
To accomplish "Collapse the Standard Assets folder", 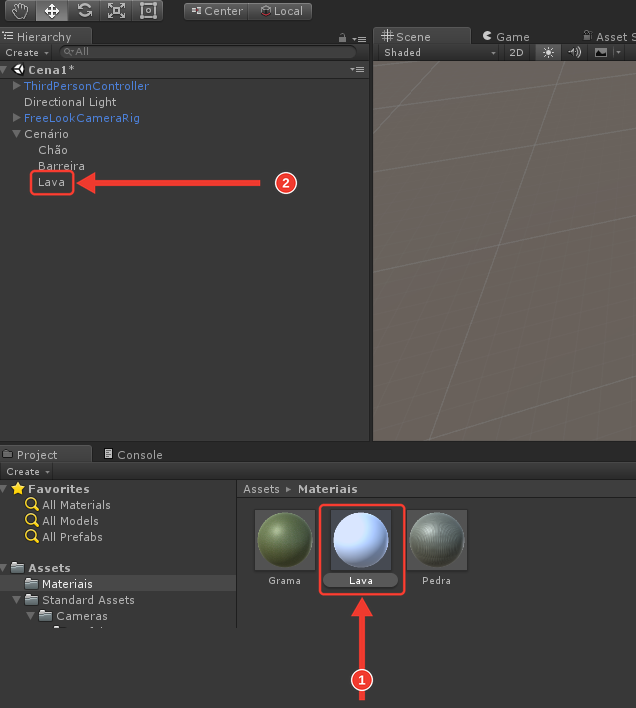I will pos(17,600).
